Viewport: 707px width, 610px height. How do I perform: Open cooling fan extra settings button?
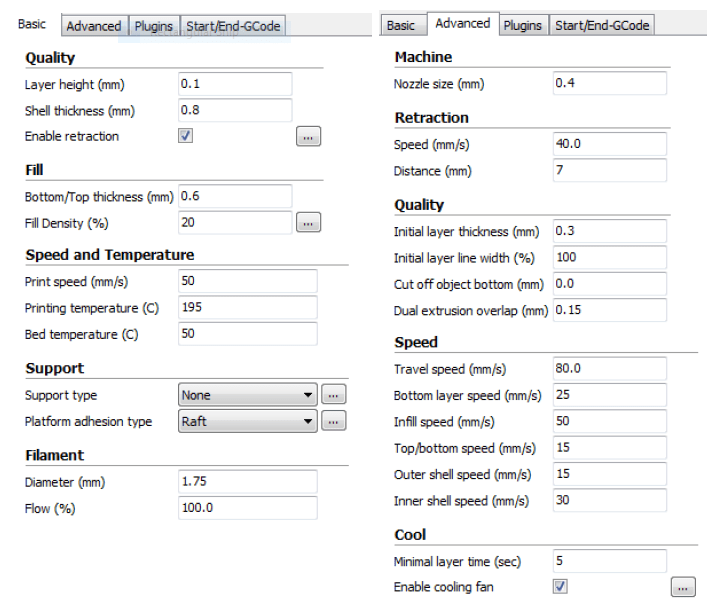click(x=683, y=587)
